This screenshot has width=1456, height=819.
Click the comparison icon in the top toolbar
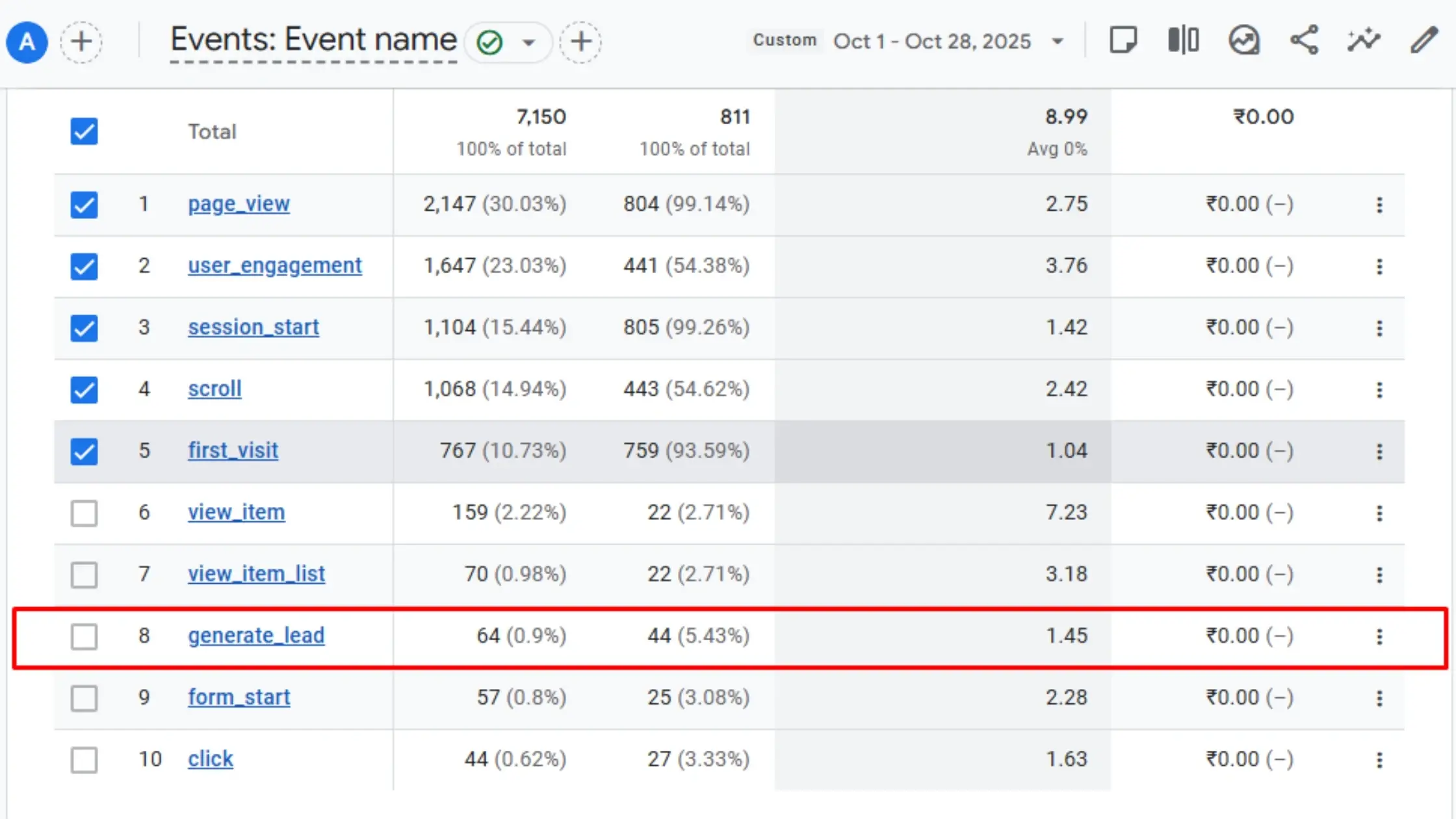pos(1182,40)
